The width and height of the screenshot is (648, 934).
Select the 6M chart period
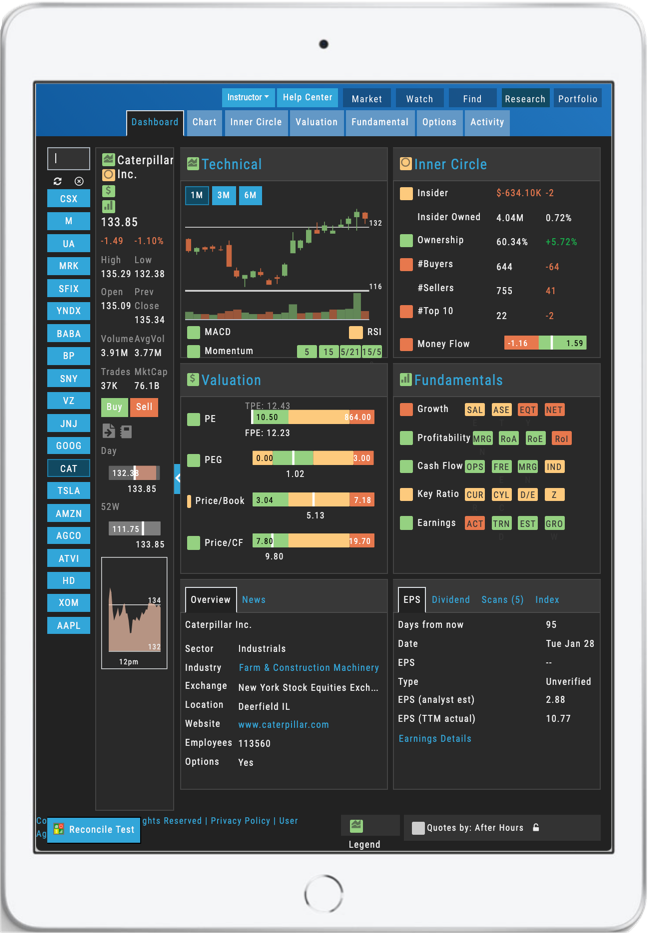[250, 195]
